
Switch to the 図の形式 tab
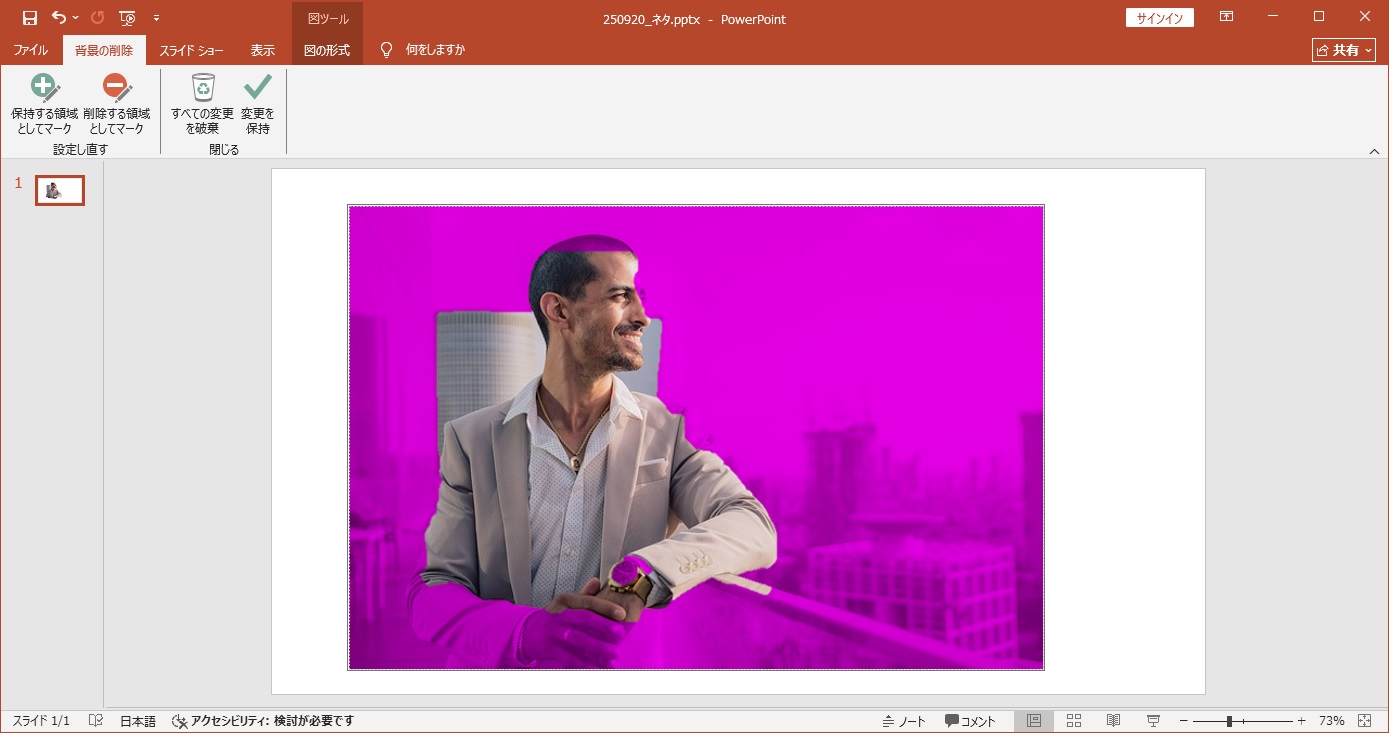tap(327, 50)
